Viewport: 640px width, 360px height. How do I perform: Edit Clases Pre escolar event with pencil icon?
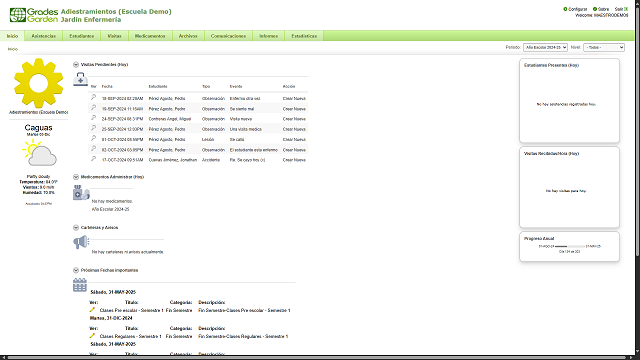coord(92,310)
